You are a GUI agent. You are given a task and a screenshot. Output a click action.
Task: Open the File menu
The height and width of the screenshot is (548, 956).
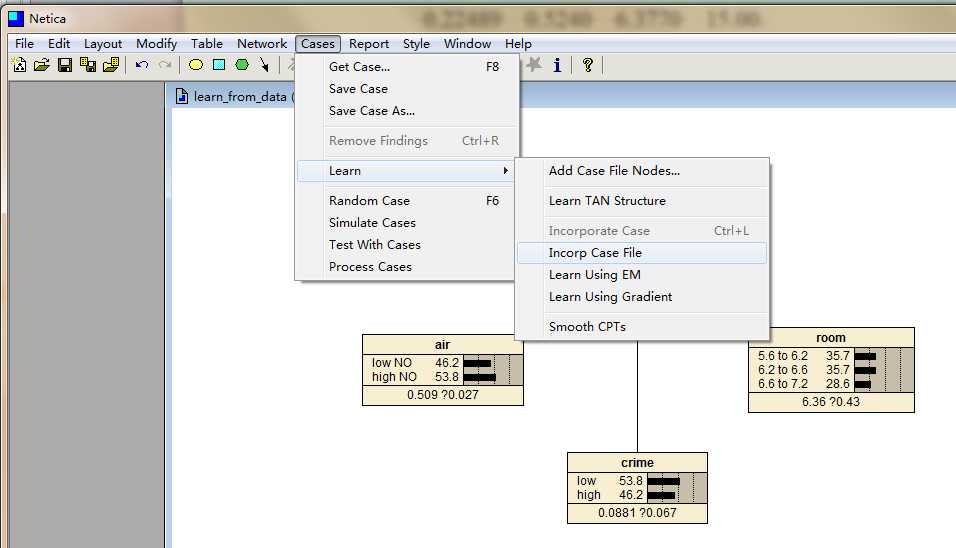(x=24, y=44)
